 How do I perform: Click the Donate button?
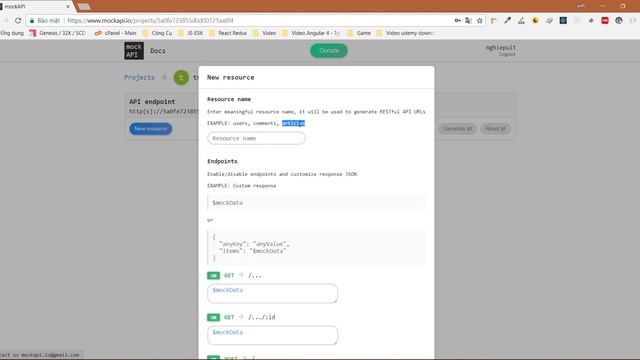[x=329, y=51]
